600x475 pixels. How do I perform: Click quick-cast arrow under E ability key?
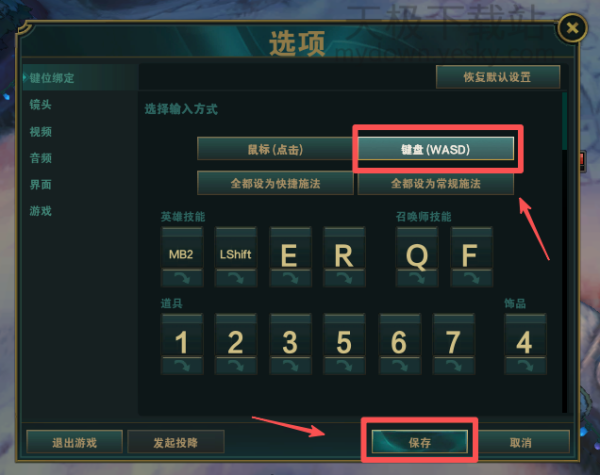click(x=290, y=278)
